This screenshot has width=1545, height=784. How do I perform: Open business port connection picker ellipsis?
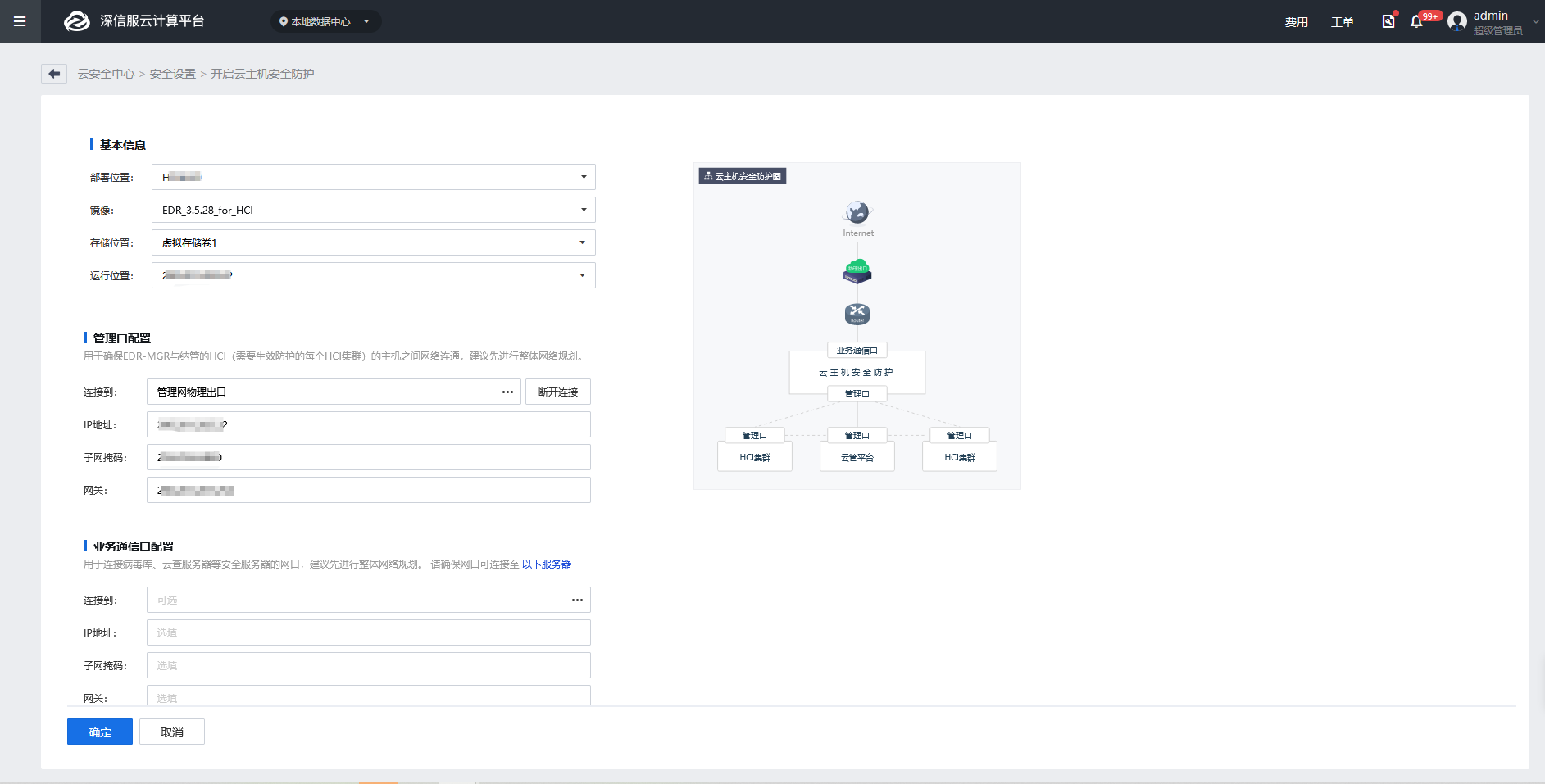[x=577, y=600]
